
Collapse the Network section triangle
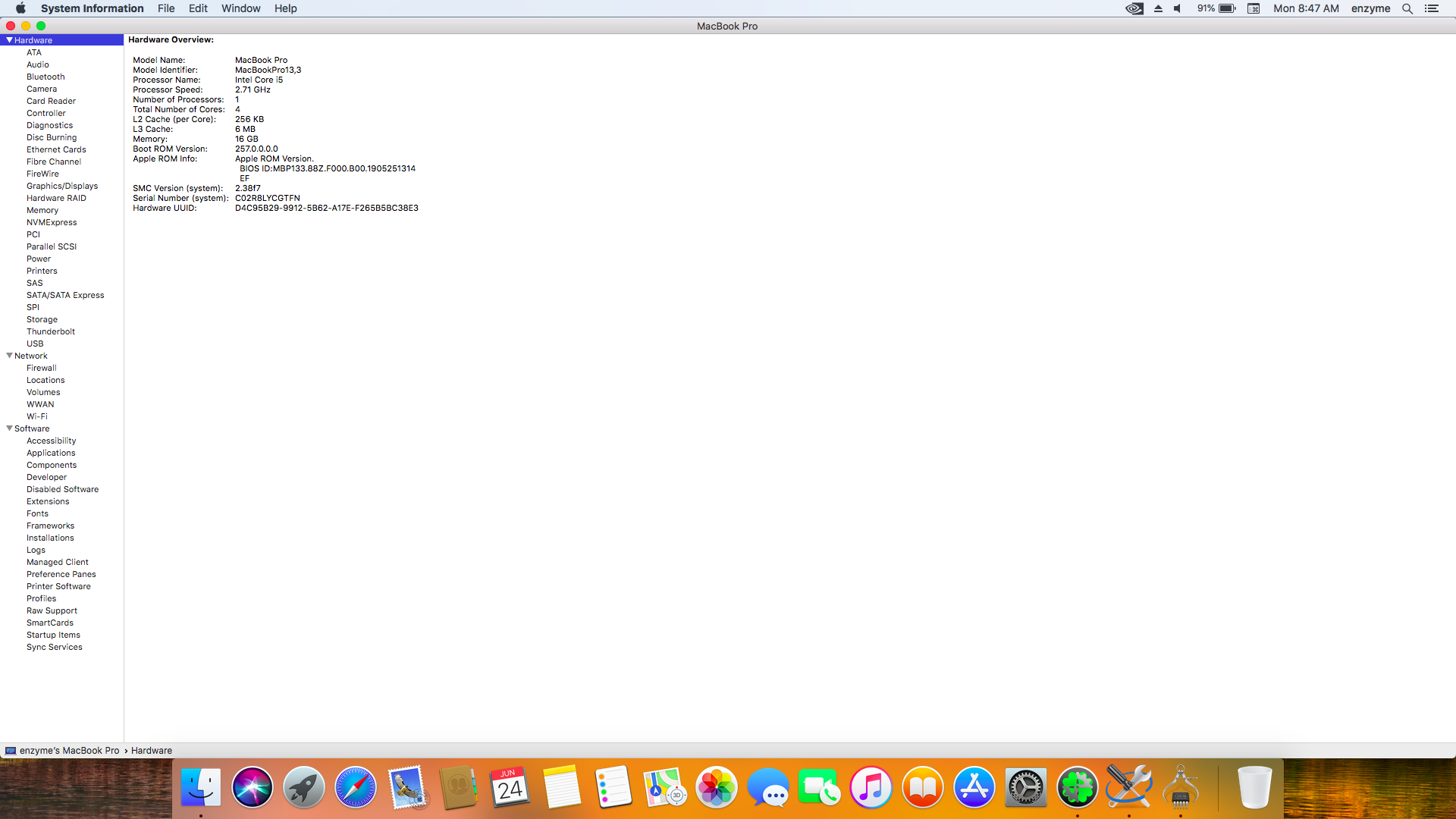[9, 356]
